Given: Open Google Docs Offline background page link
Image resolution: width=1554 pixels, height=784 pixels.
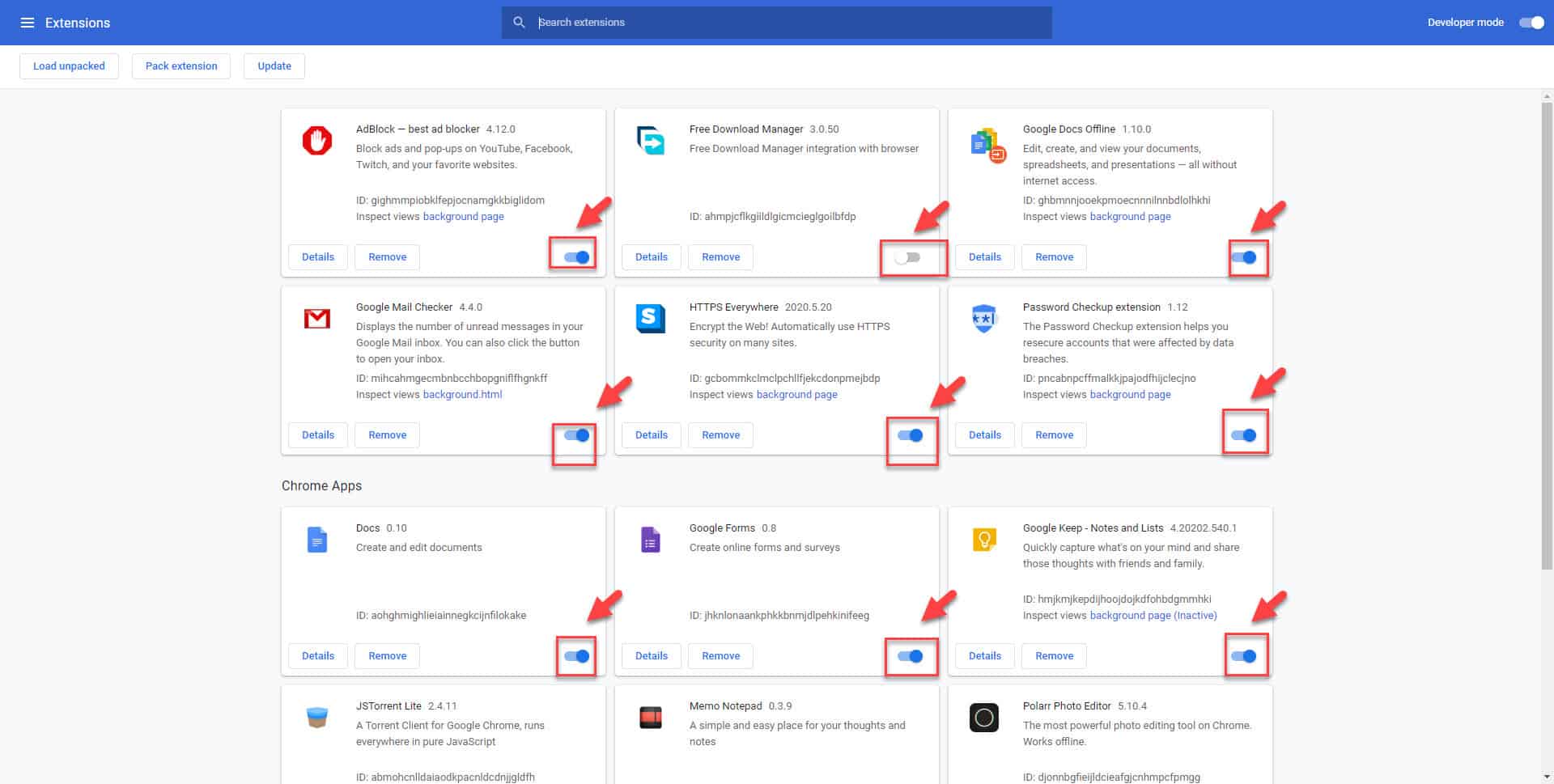Looking at the screenshot, I should 1131,217.
